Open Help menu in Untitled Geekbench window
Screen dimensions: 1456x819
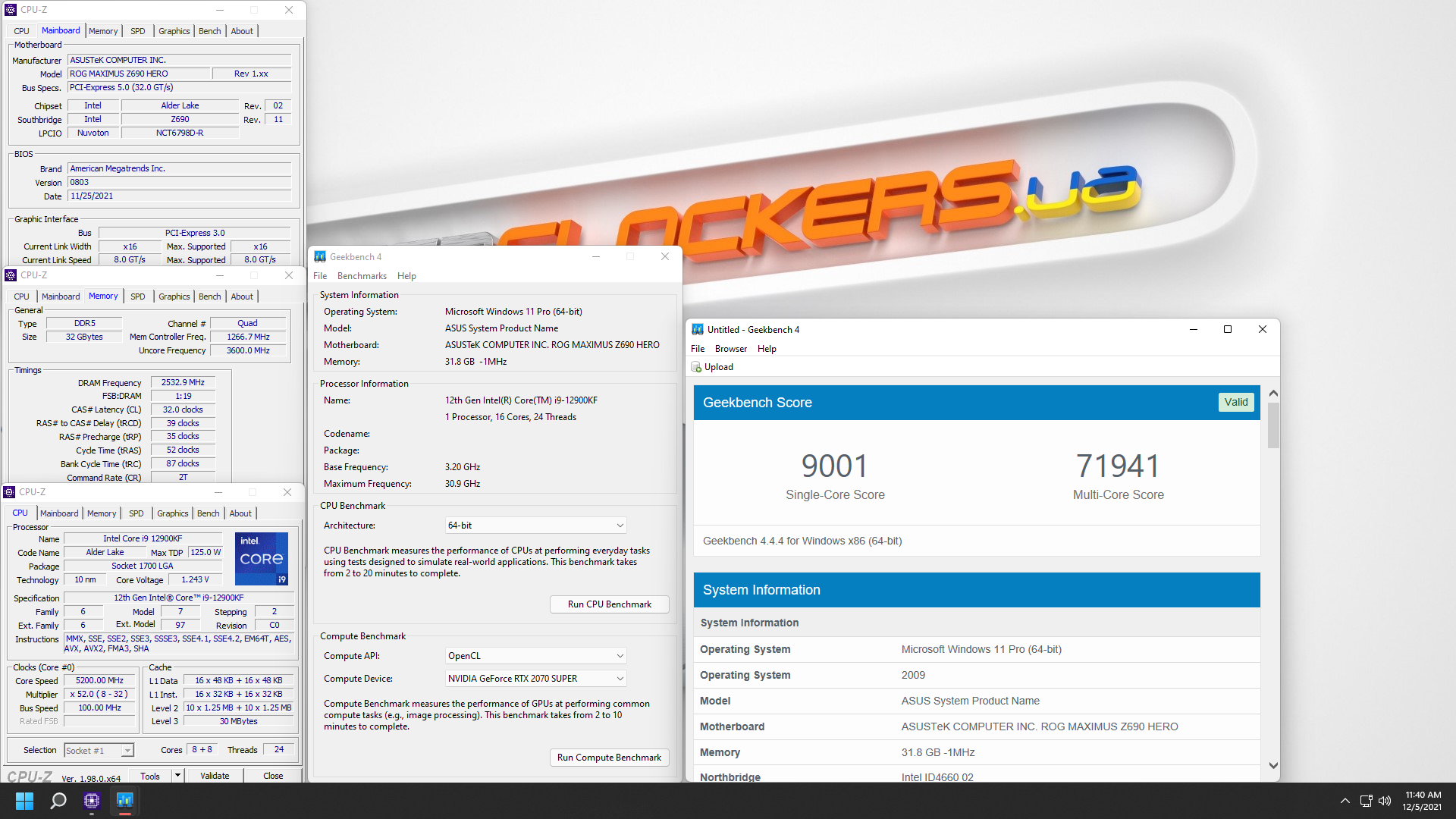pyautogui.click(x=767, y=349)
